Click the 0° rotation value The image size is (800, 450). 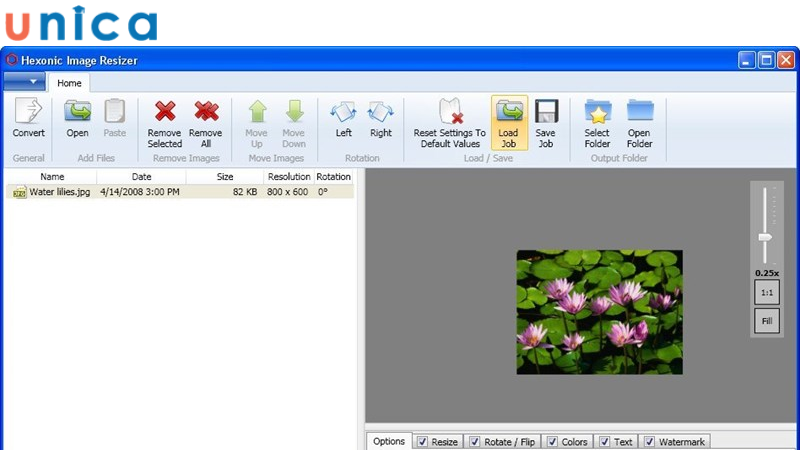tap(322, 192)
